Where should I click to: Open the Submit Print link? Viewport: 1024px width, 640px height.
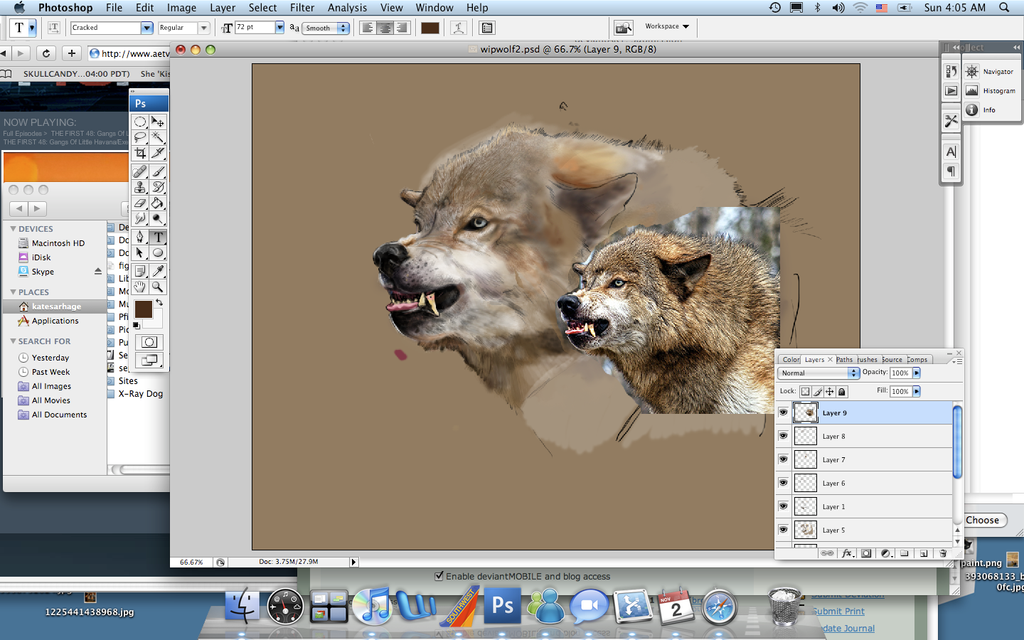pyautogui.click(x=839, y=611)
